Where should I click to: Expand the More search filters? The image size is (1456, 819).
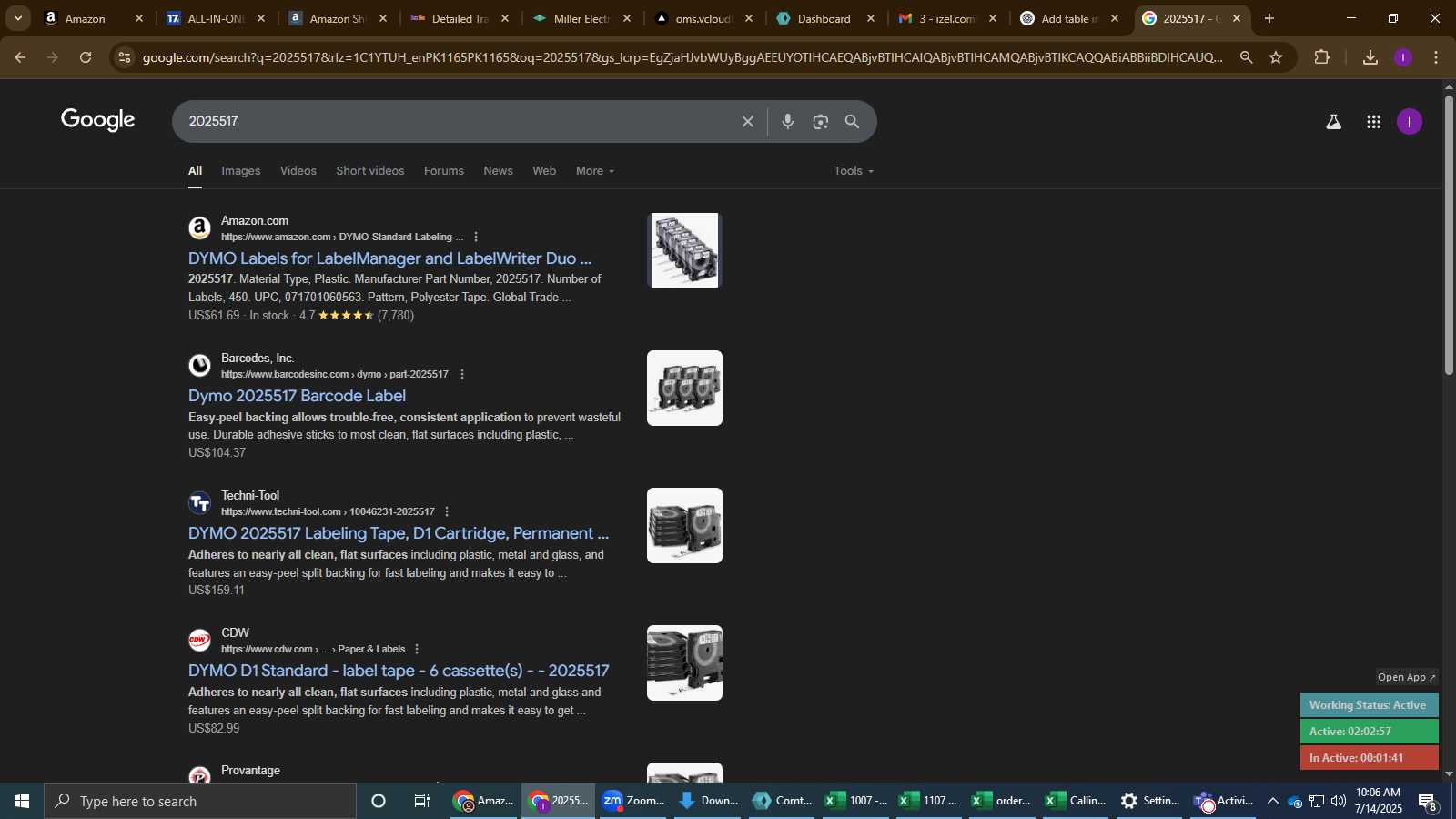point(595,171)
